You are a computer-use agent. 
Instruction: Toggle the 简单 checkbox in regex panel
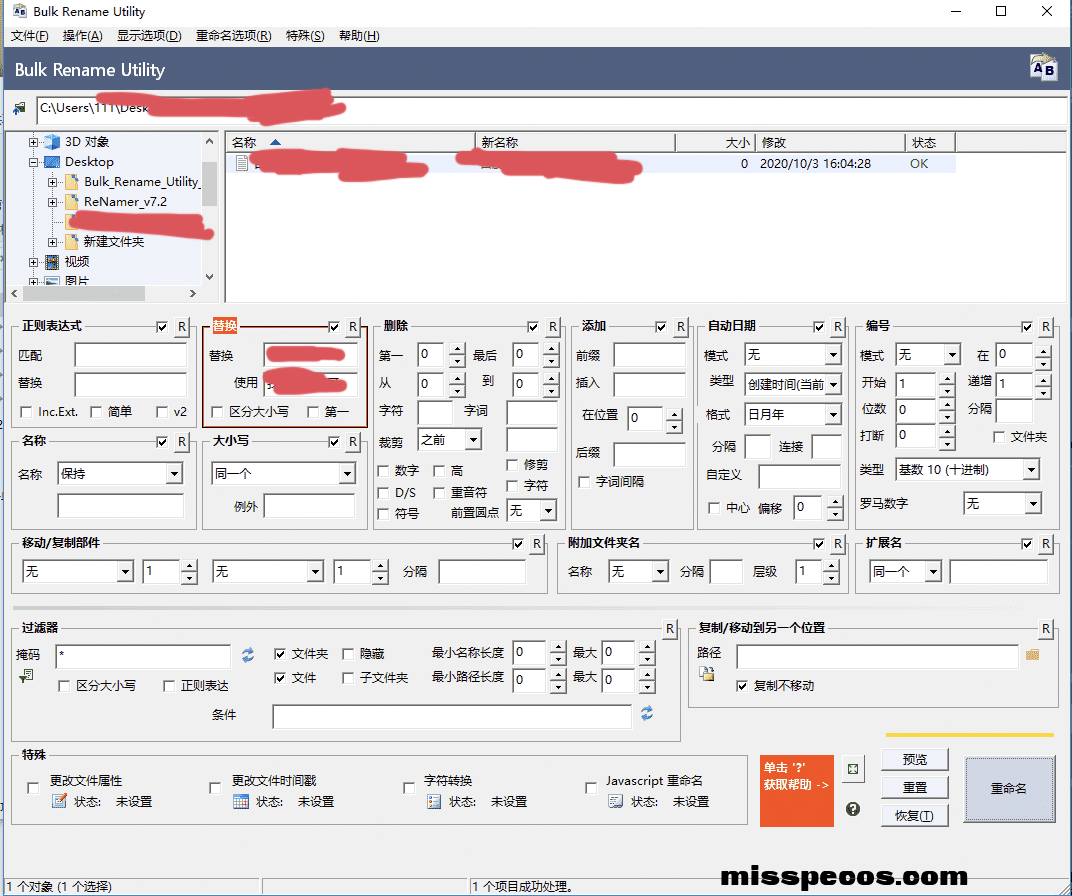[96, 411]
